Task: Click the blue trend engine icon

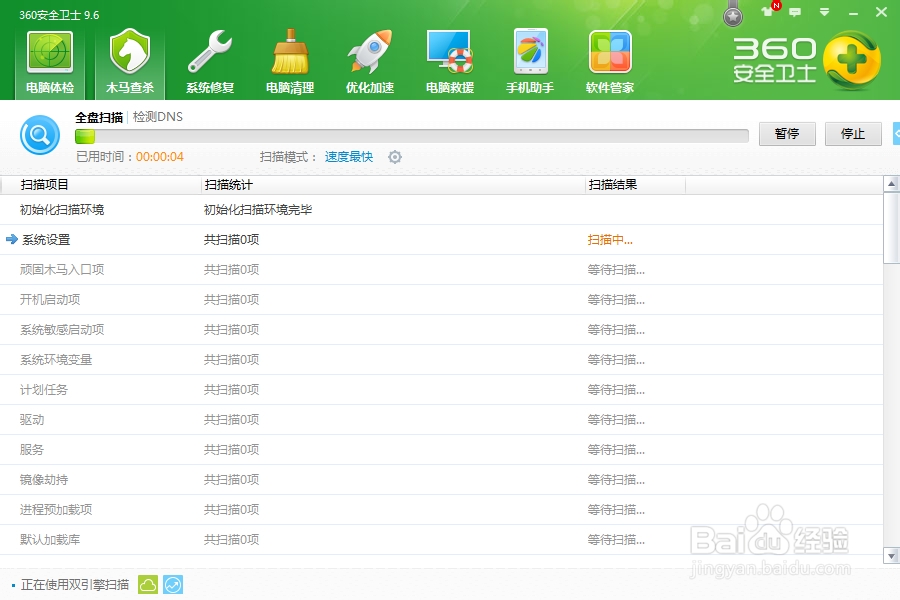Action: 173,584
